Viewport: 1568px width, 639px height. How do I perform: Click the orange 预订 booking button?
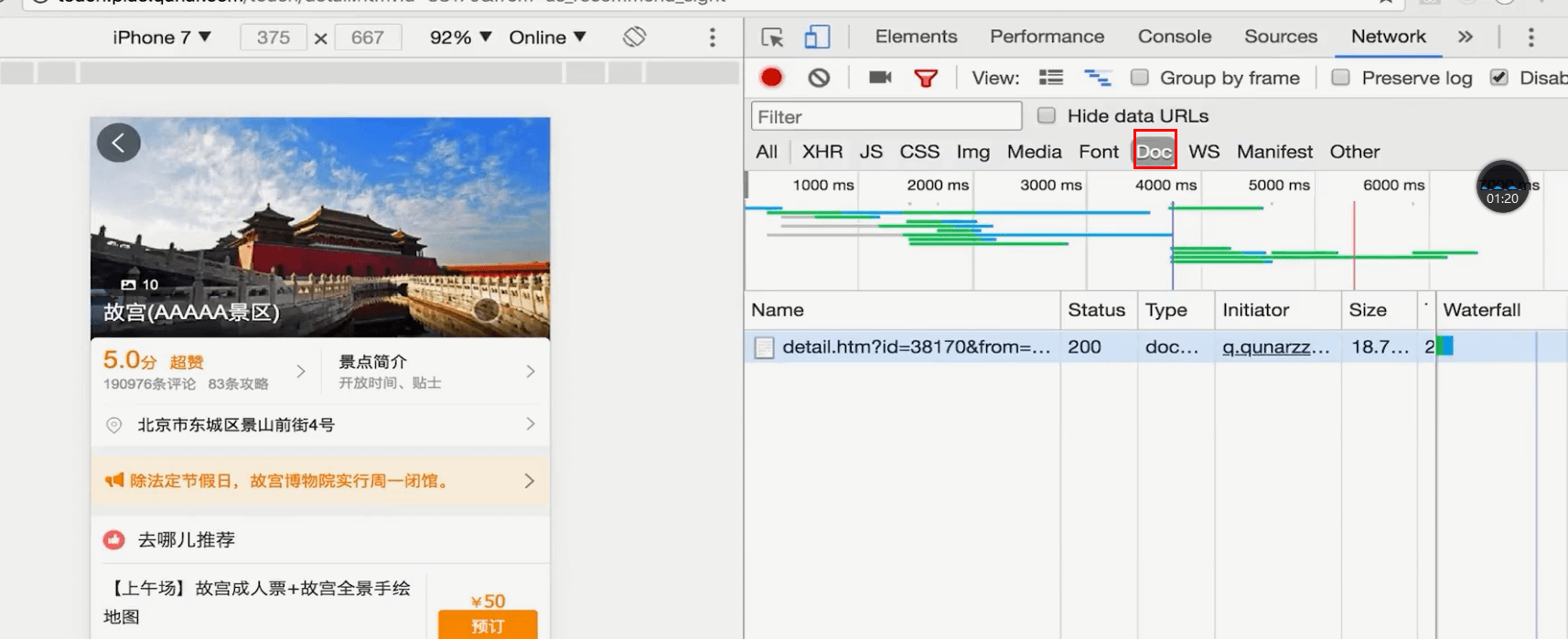pos(488,624)
